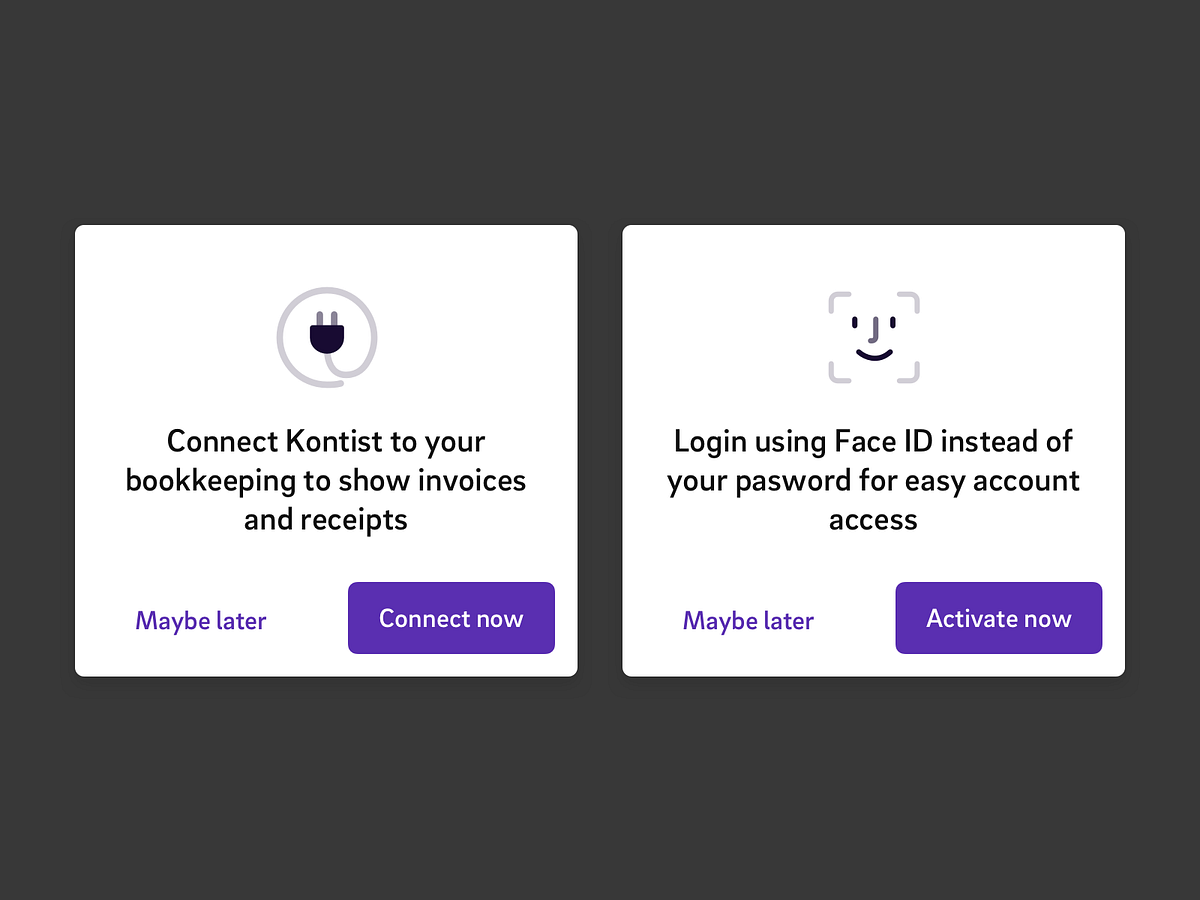Click the smile curve in Face ID icon
This screenshot has height=900, width=1200.
pyautogui.click(x=873, y=354)
